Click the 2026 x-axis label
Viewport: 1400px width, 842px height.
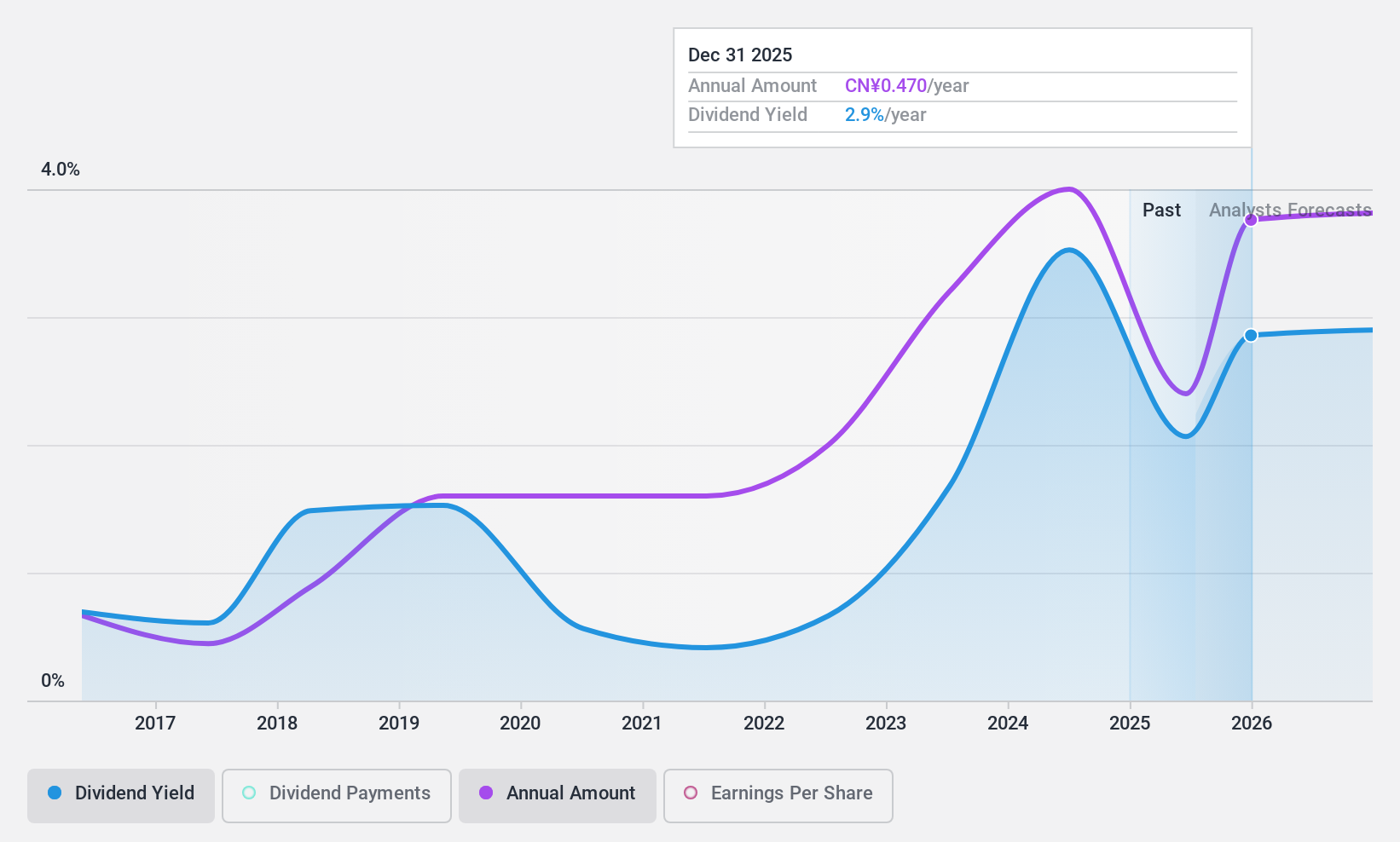(1252, 724)
